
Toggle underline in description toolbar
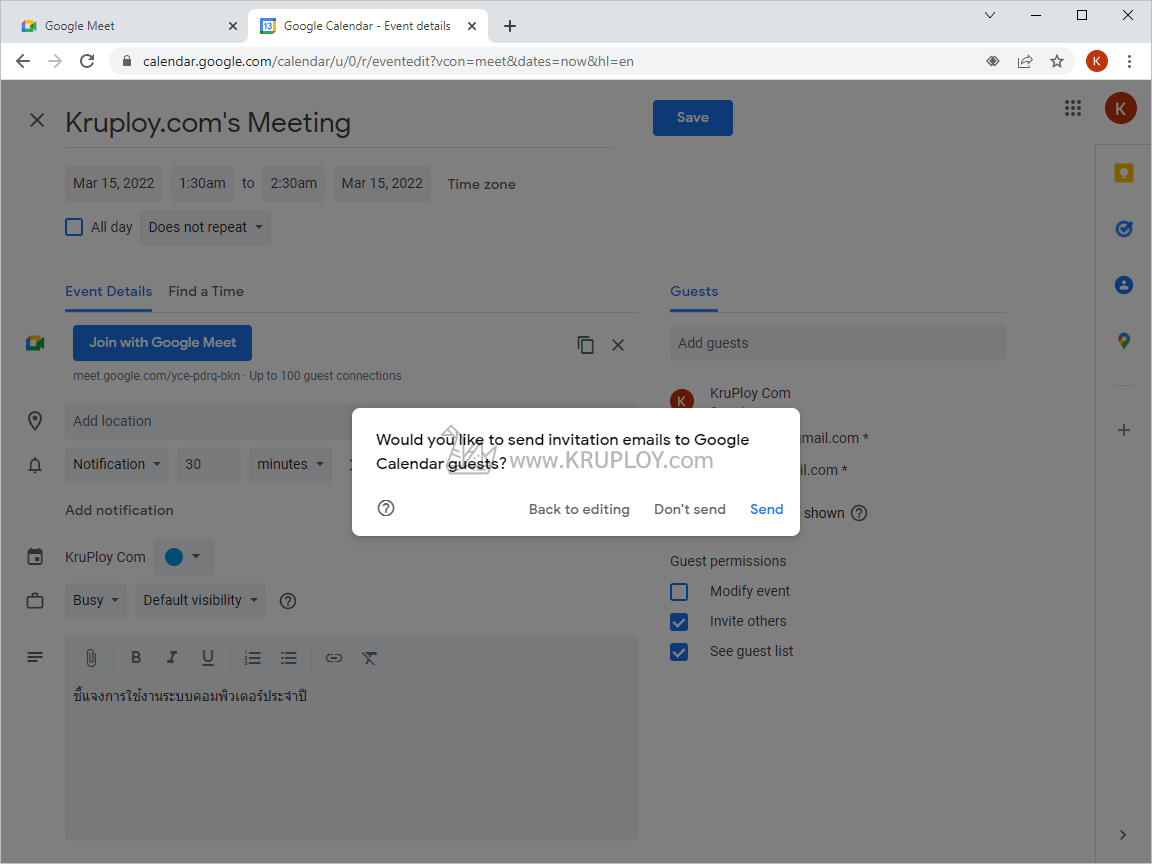pyautogui.click(x=208, y=658)
